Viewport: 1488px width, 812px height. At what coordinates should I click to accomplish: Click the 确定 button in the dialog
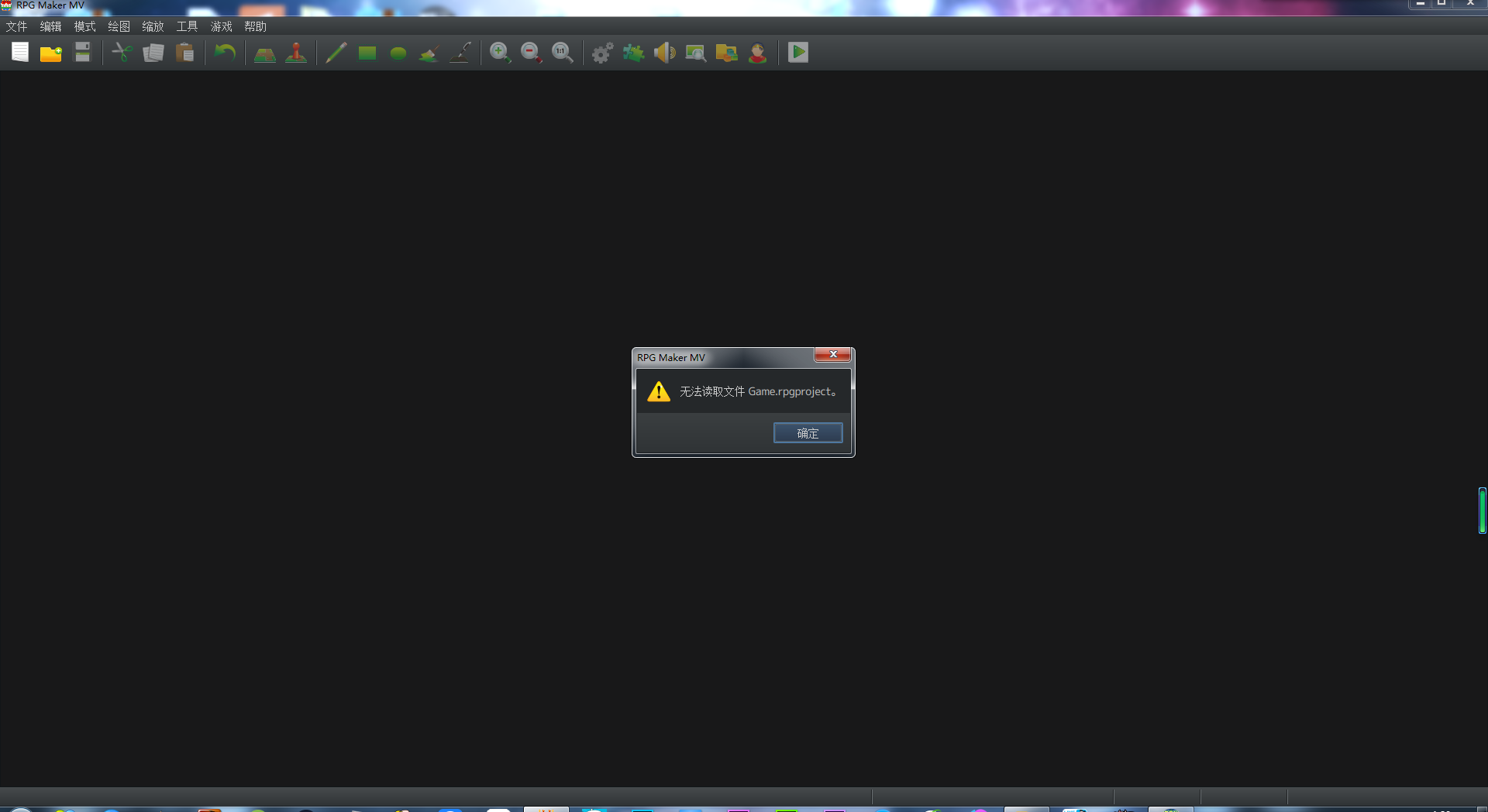coord(808,433)
